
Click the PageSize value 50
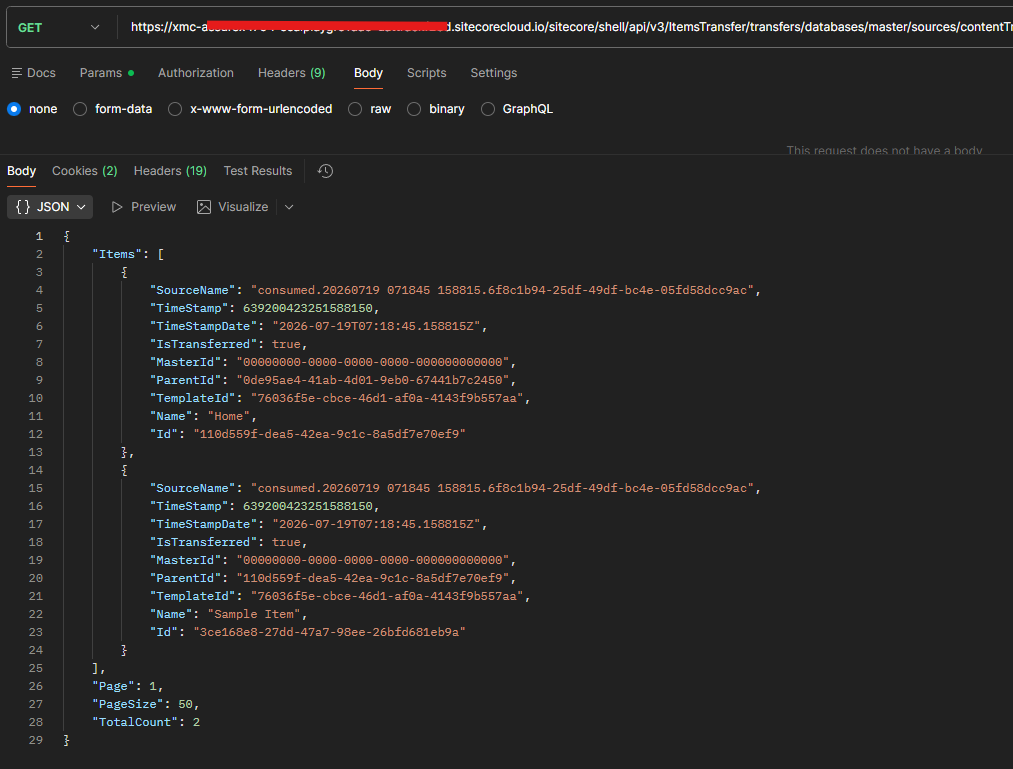[x=185, y=704]
